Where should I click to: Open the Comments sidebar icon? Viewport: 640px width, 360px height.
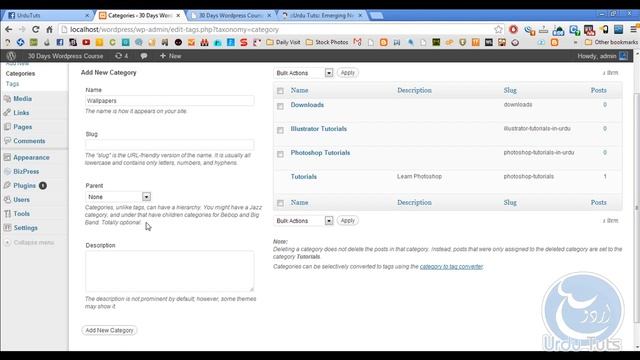(x=7, y=141)
